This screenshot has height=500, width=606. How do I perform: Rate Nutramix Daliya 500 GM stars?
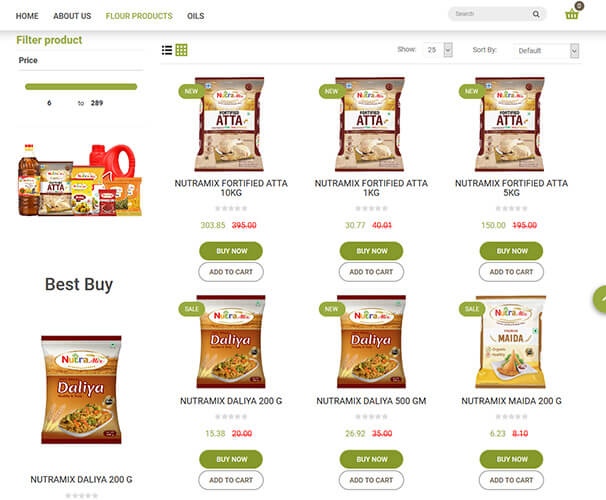[371, 417]
